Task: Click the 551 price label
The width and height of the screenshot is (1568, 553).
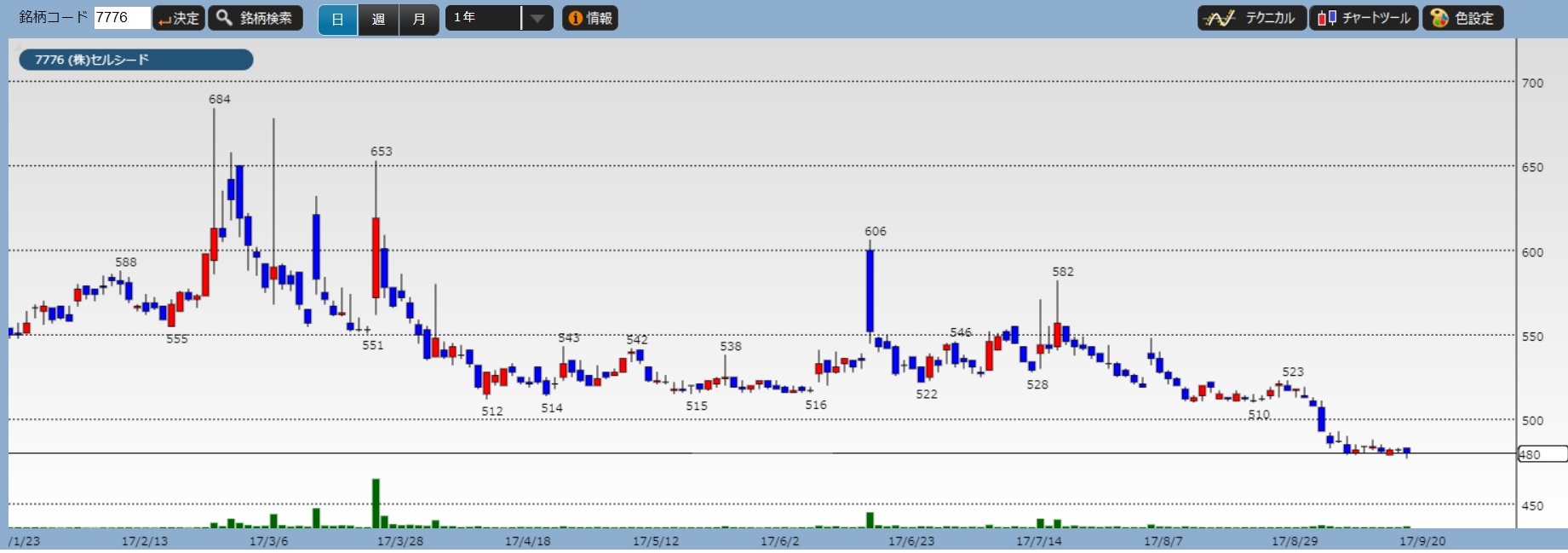Action: point(373,345)
